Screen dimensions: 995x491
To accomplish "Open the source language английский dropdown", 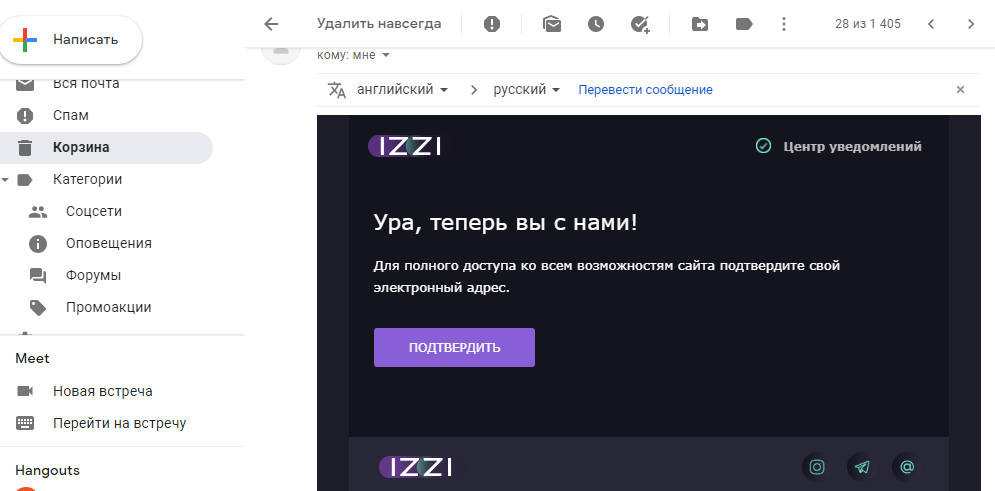I will tap(402, 90).
